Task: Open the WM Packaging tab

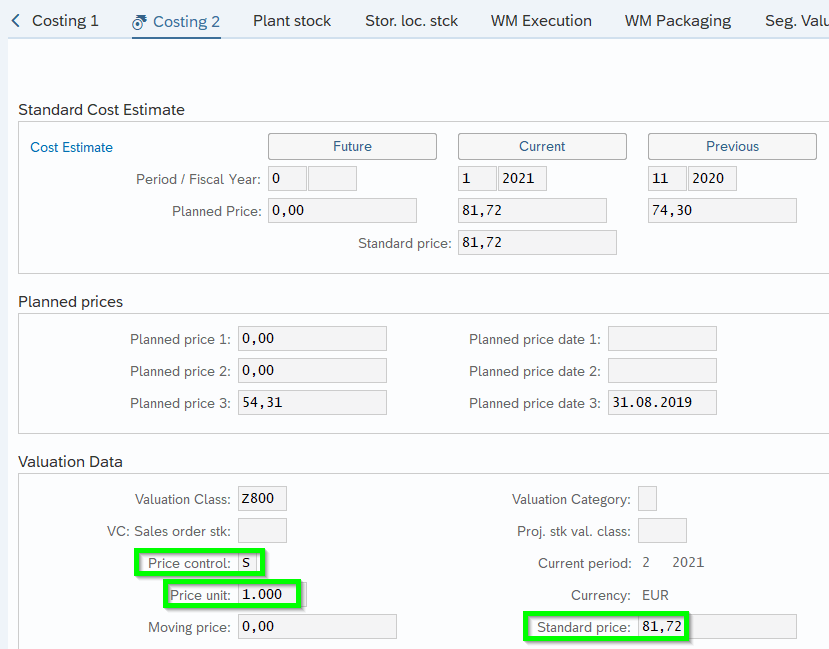Action: click(x=677, y=20)
